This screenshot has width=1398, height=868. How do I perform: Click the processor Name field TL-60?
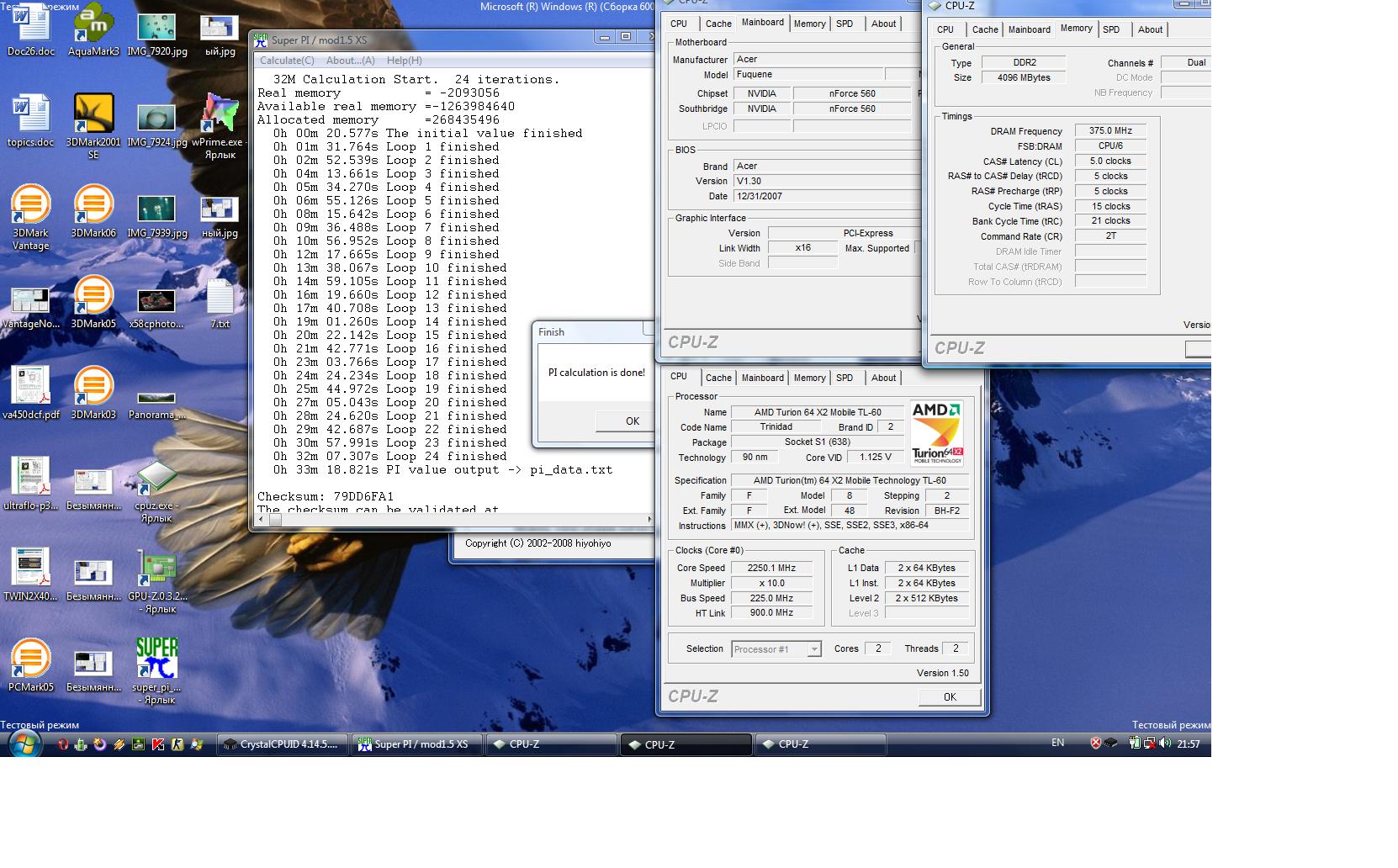tap(818, 412)
